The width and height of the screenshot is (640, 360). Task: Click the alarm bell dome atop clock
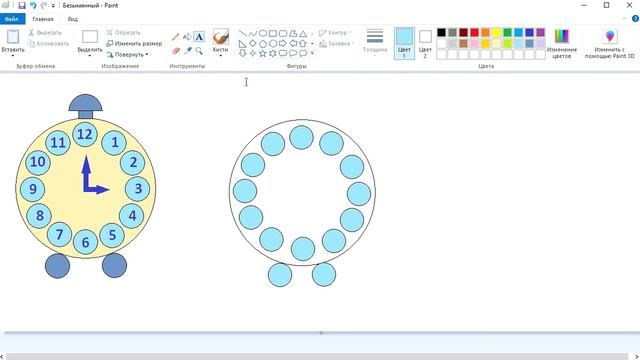click(85, 103)
